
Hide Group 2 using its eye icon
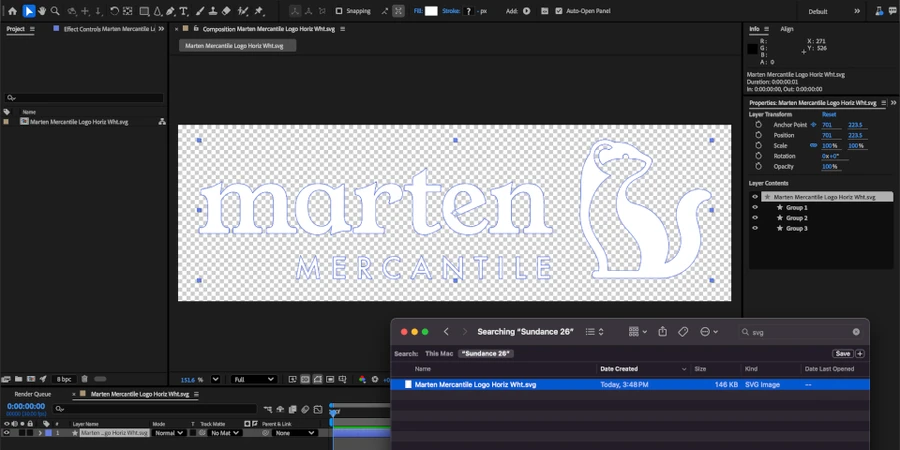pos(755,218)
